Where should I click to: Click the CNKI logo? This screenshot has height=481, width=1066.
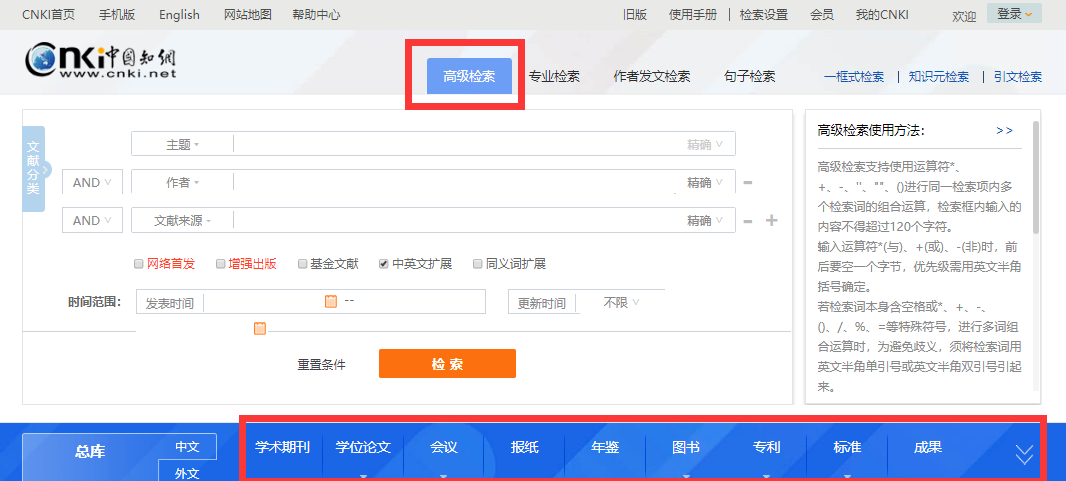pyautogui.click(x=101, y=60)
